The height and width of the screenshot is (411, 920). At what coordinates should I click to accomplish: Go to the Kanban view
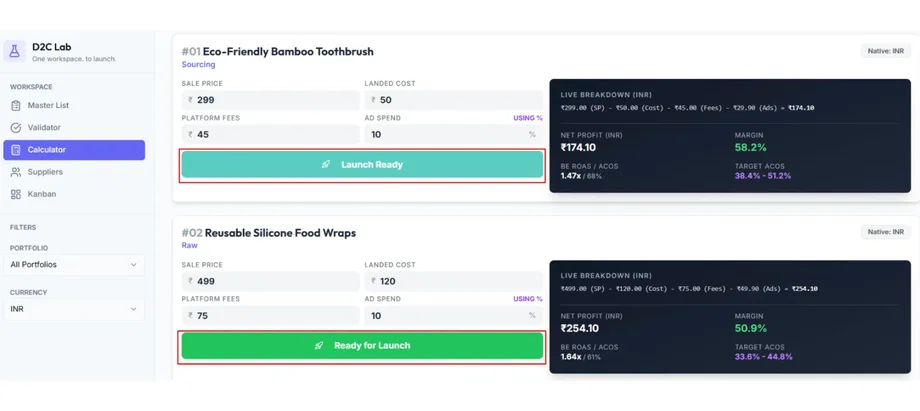(42, 194)
